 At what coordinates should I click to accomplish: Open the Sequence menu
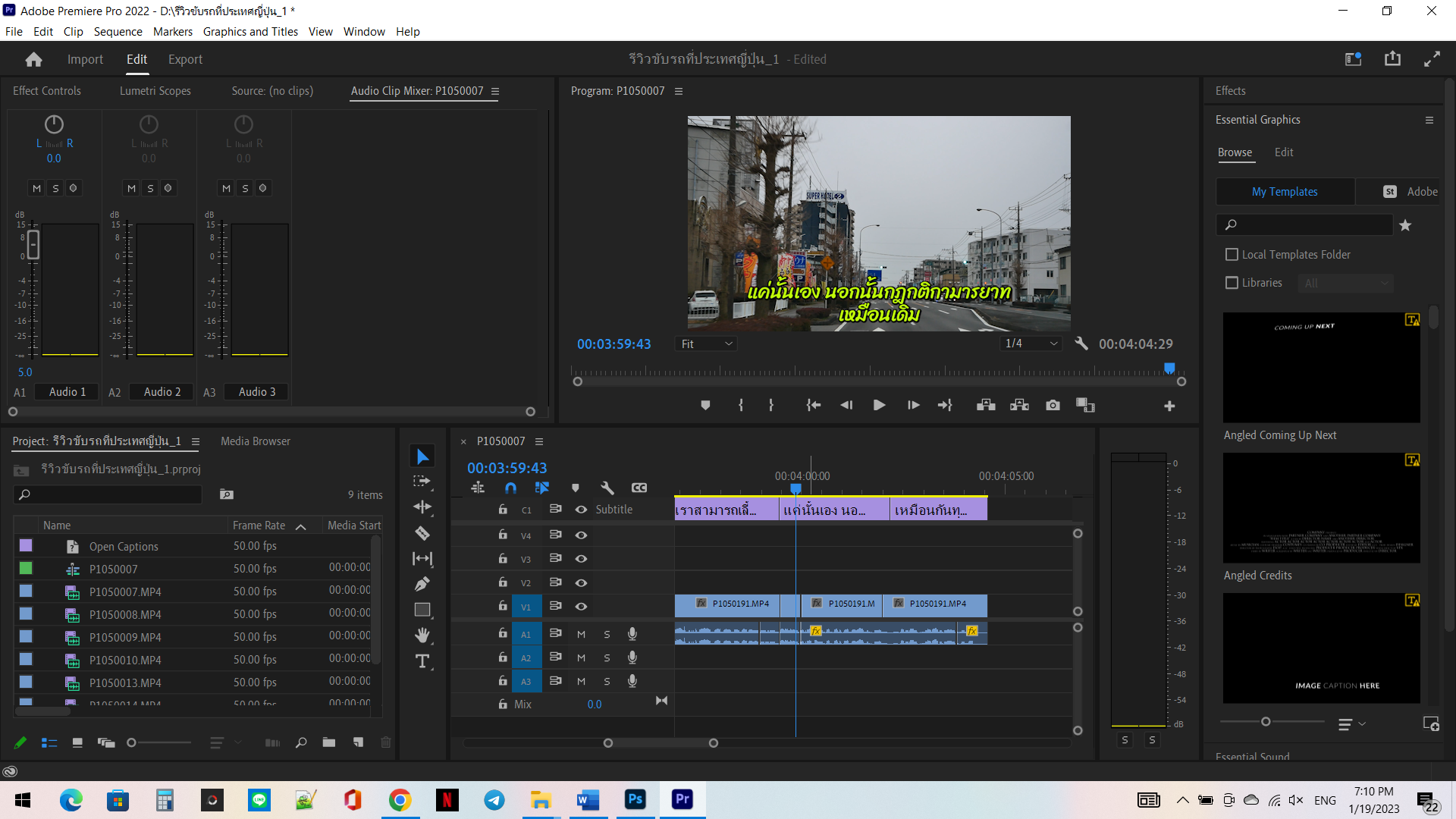tap(118, 31)
